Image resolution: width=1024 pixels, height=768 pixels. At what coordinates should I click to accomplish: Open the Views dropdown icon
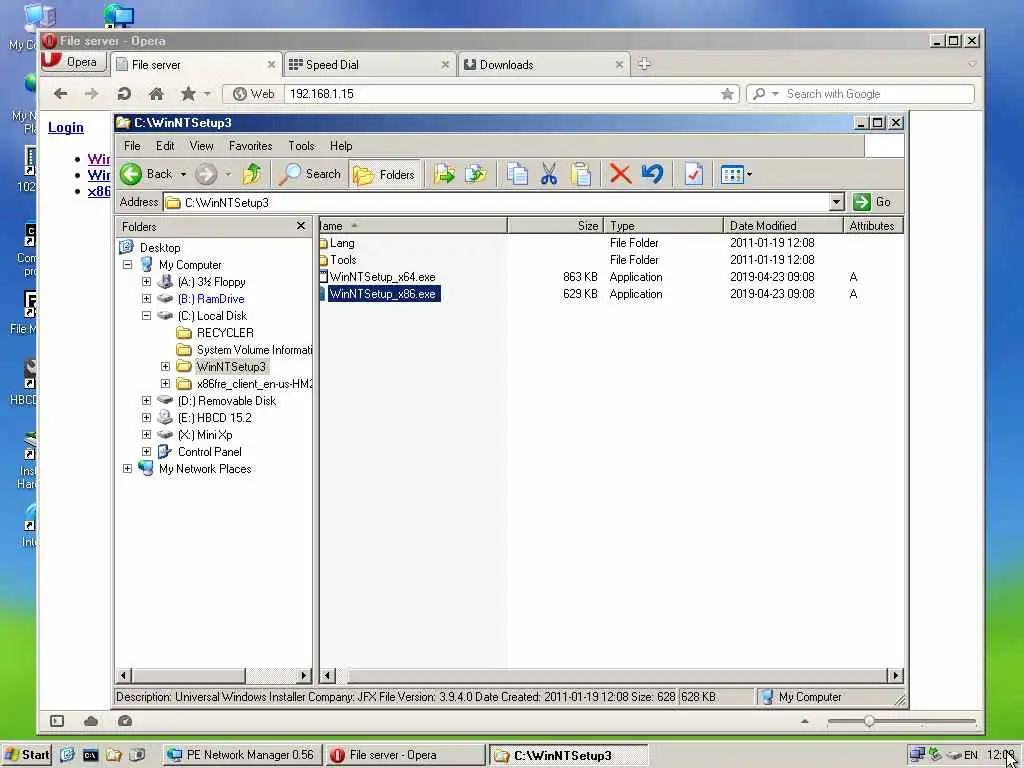(735, 174)
